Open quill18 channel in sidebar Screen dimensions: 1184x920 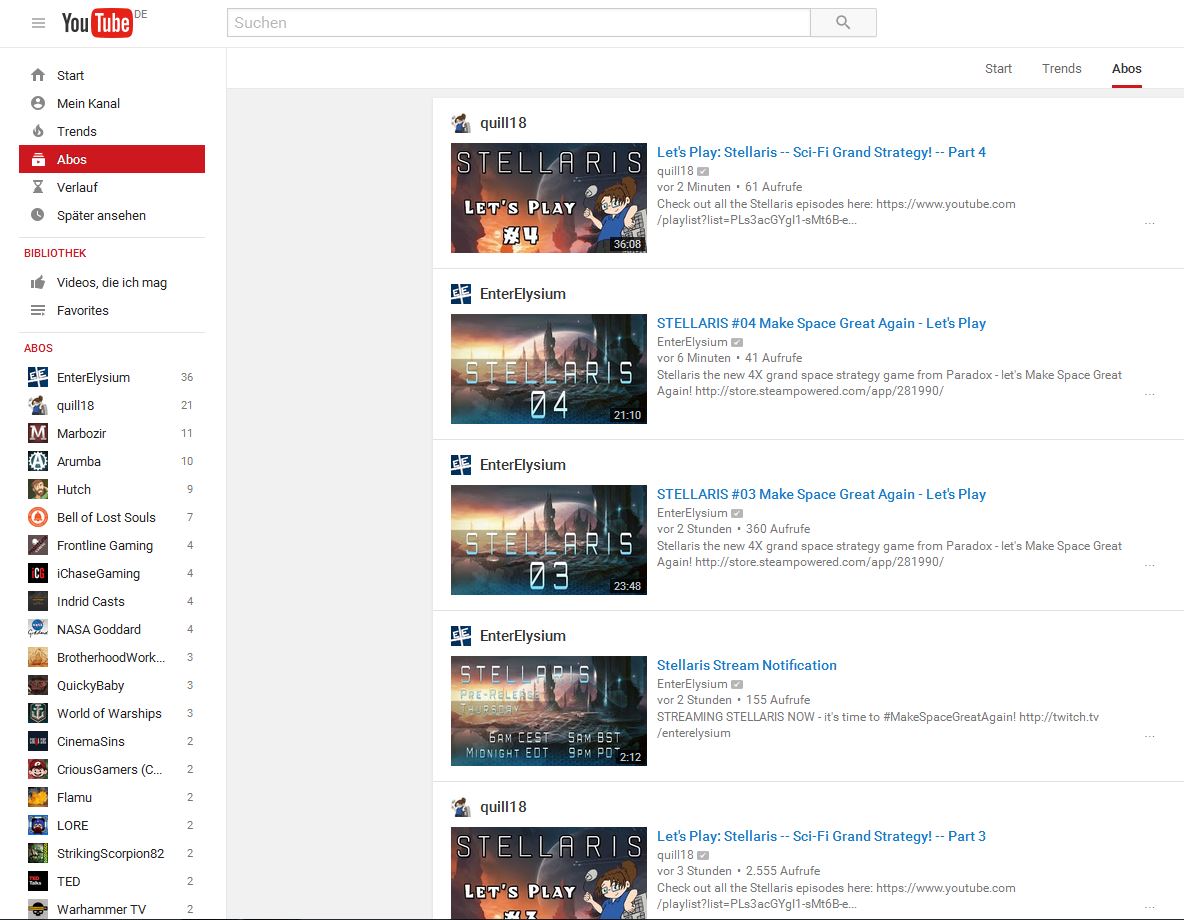(112, 406)
